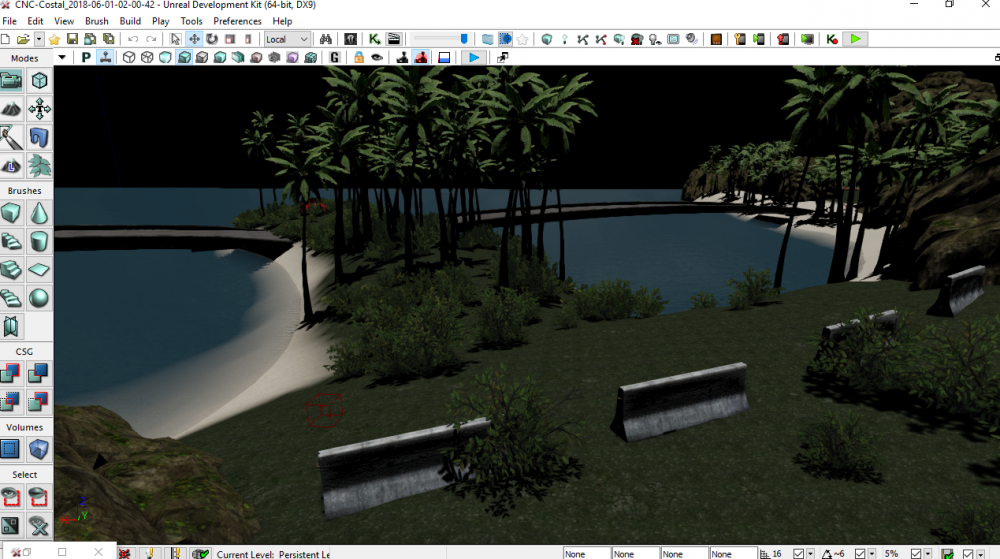
Task: Click the green Play in Editor arrow
Action: point(855,40)
